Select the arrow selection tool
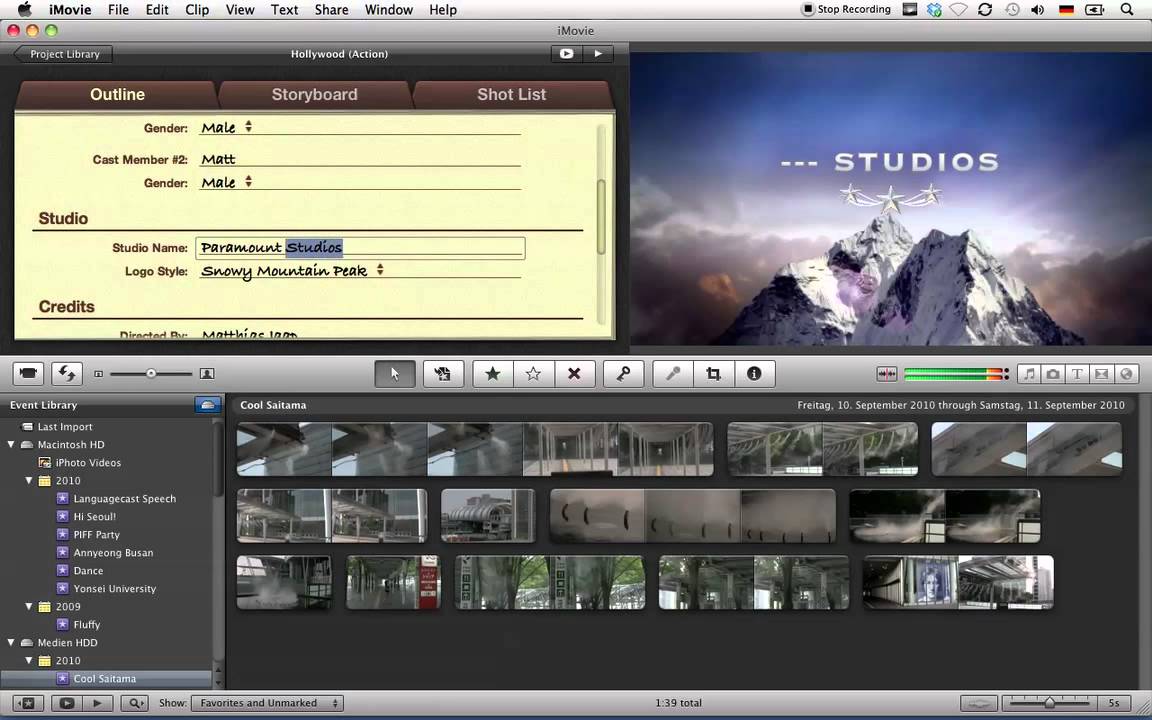 [x=395, y=374]
